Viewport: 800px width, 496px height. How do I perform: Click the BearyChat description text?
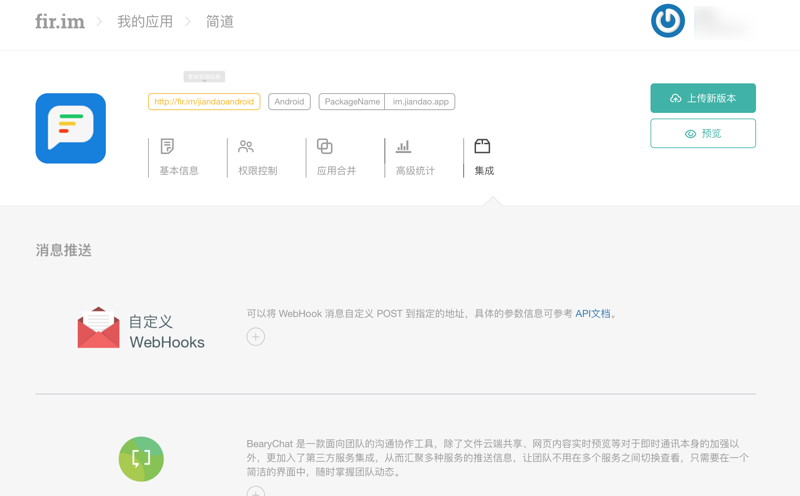tap(497, 458)
